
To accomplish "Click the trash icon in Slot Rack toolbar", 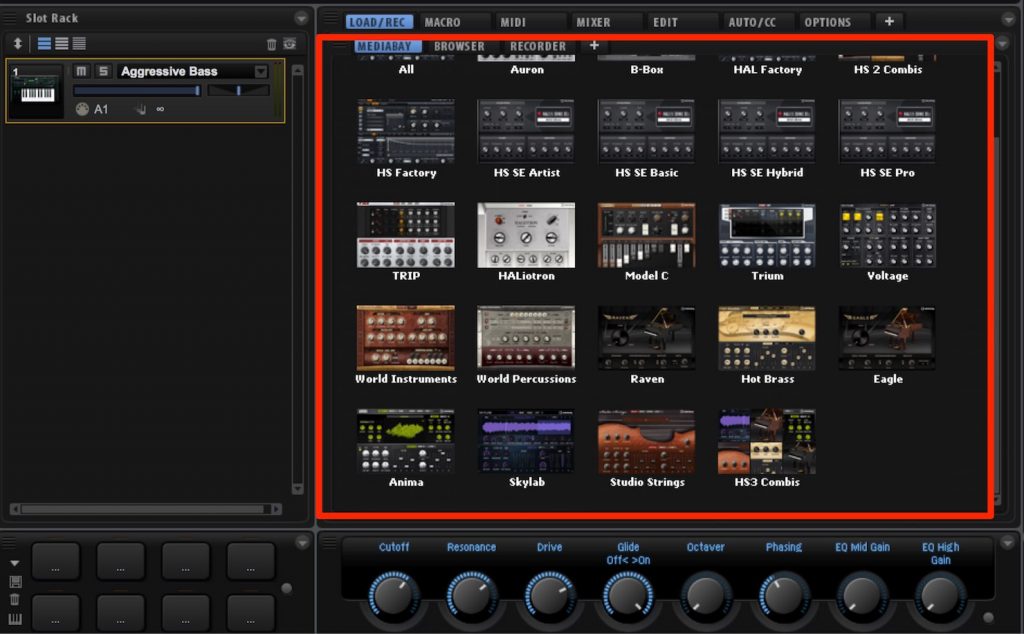I will click(271, 44).
